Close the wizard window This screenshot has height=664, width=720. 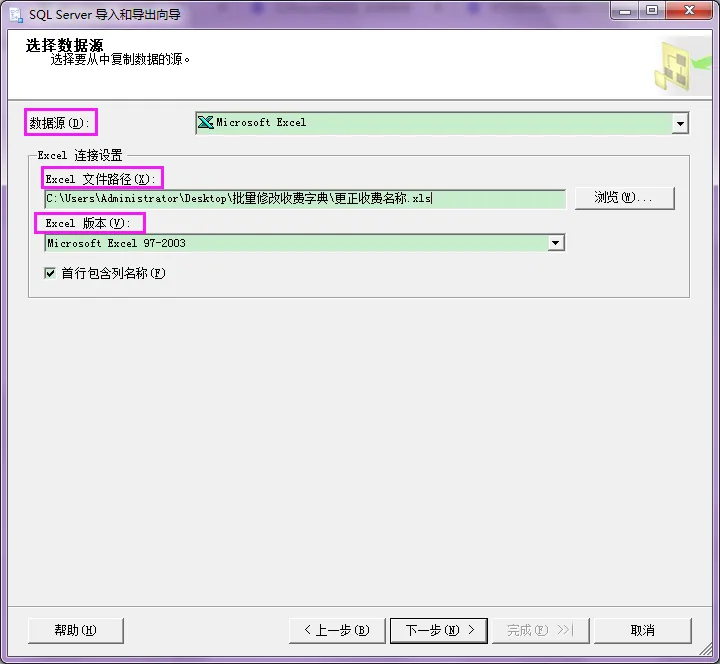coord(689,11)
